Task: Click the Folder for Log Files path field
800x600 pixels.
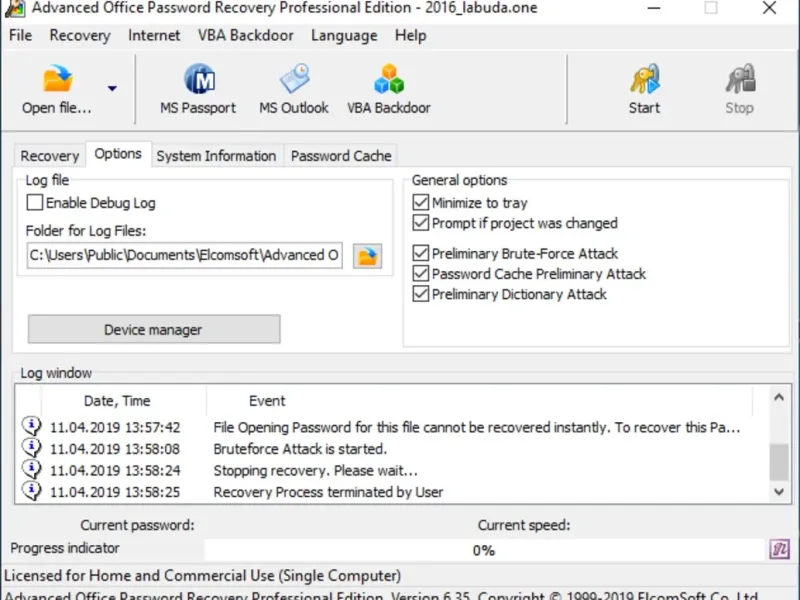Action: [x=184, y=255]
